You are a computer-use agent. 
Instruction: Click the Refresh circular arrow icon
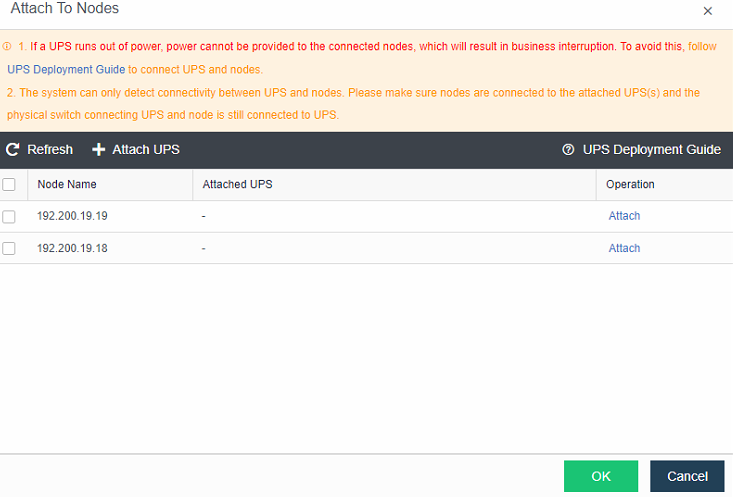pos(13,150)
